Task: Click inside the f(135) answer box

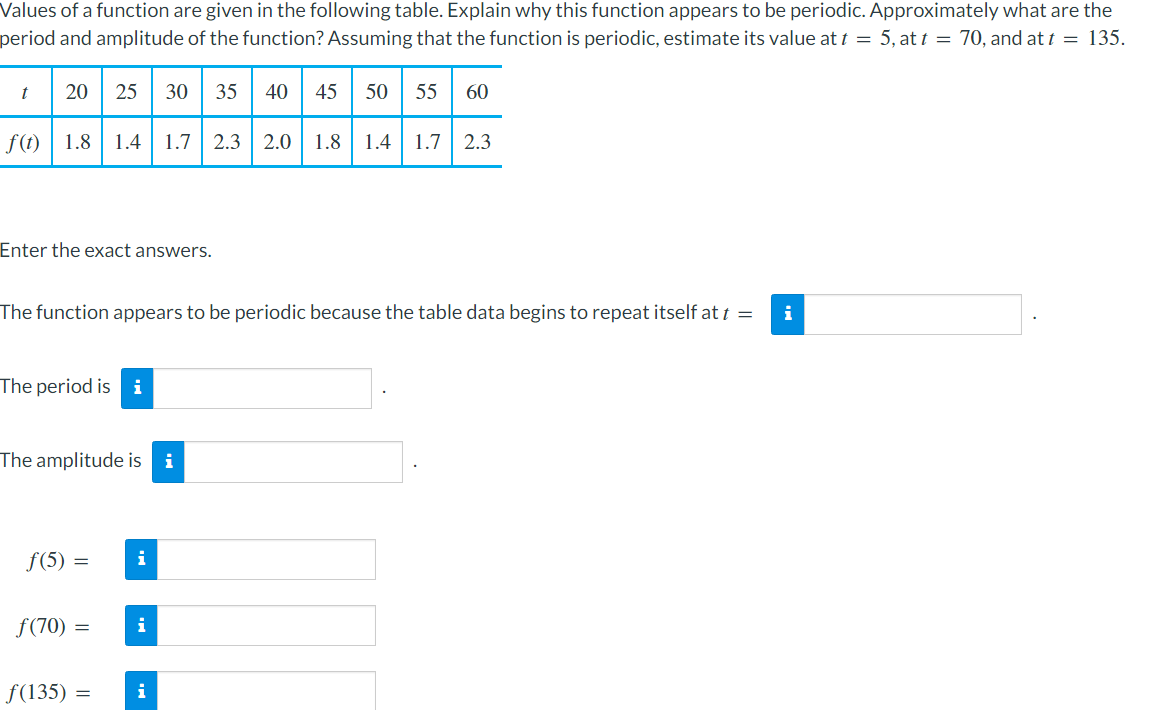Action: click(265, 690)
